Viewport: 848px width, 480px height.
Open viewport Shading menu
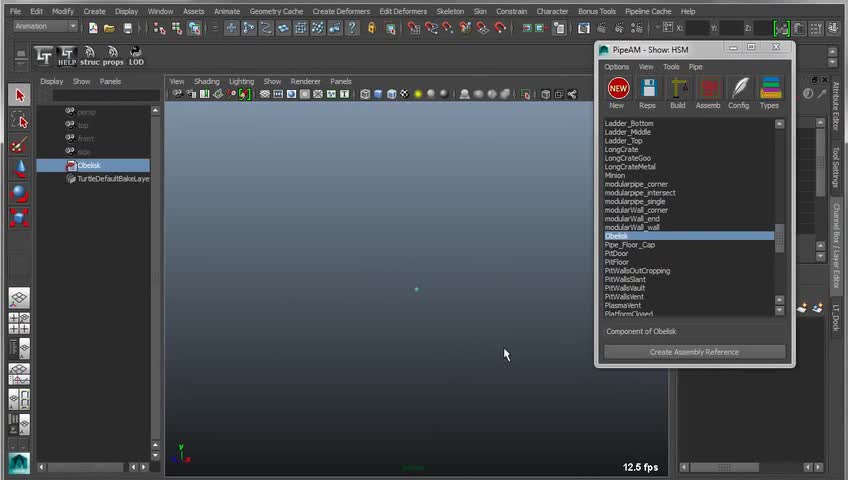tap(207, 81)
